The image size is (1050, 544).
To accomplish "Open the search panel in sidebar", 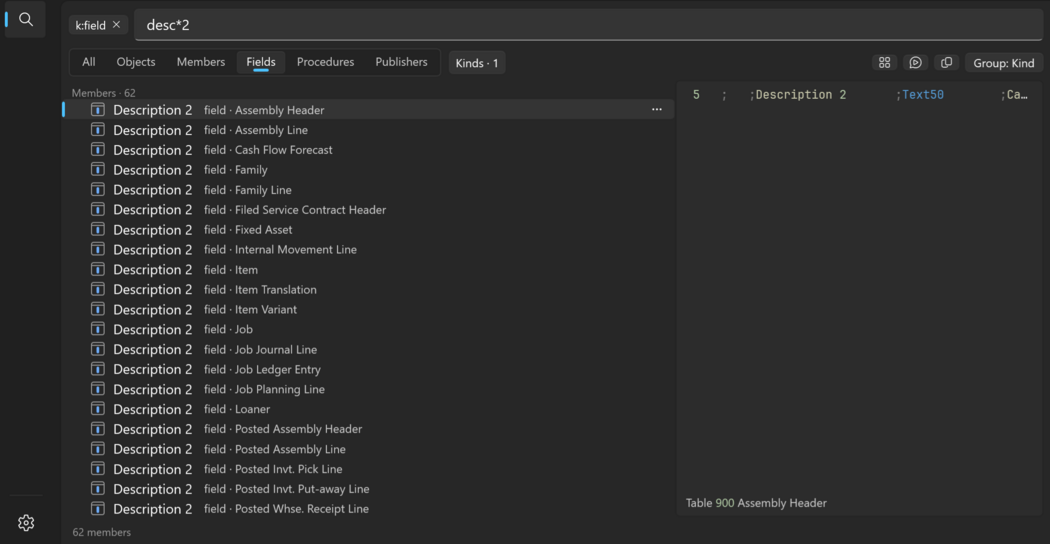I will tap(25, 19).
